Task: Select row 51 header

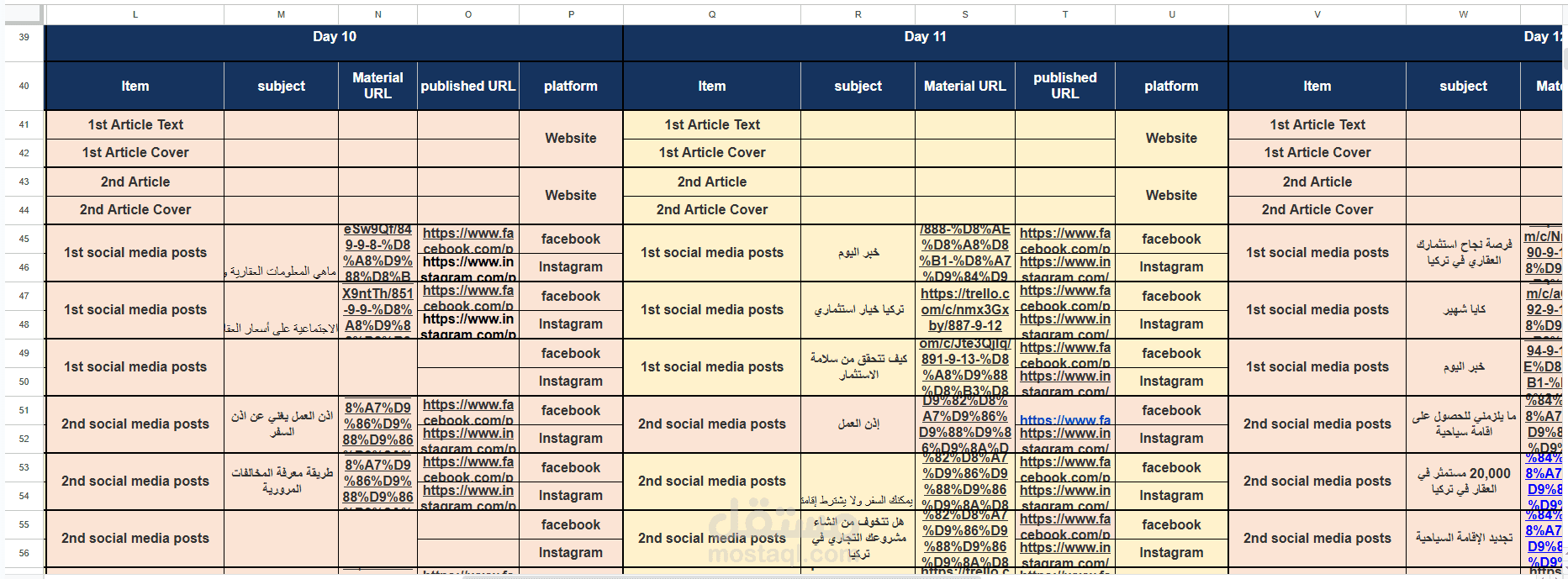Action: (24, 410)
